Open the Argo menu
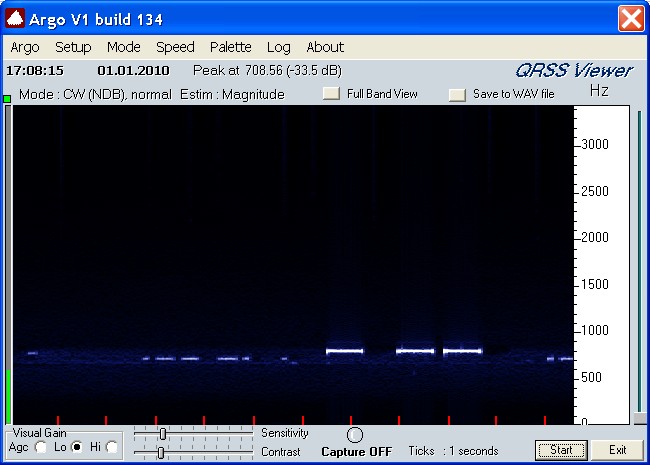Screen dimensions: 650x465 [x=25, y=47]
